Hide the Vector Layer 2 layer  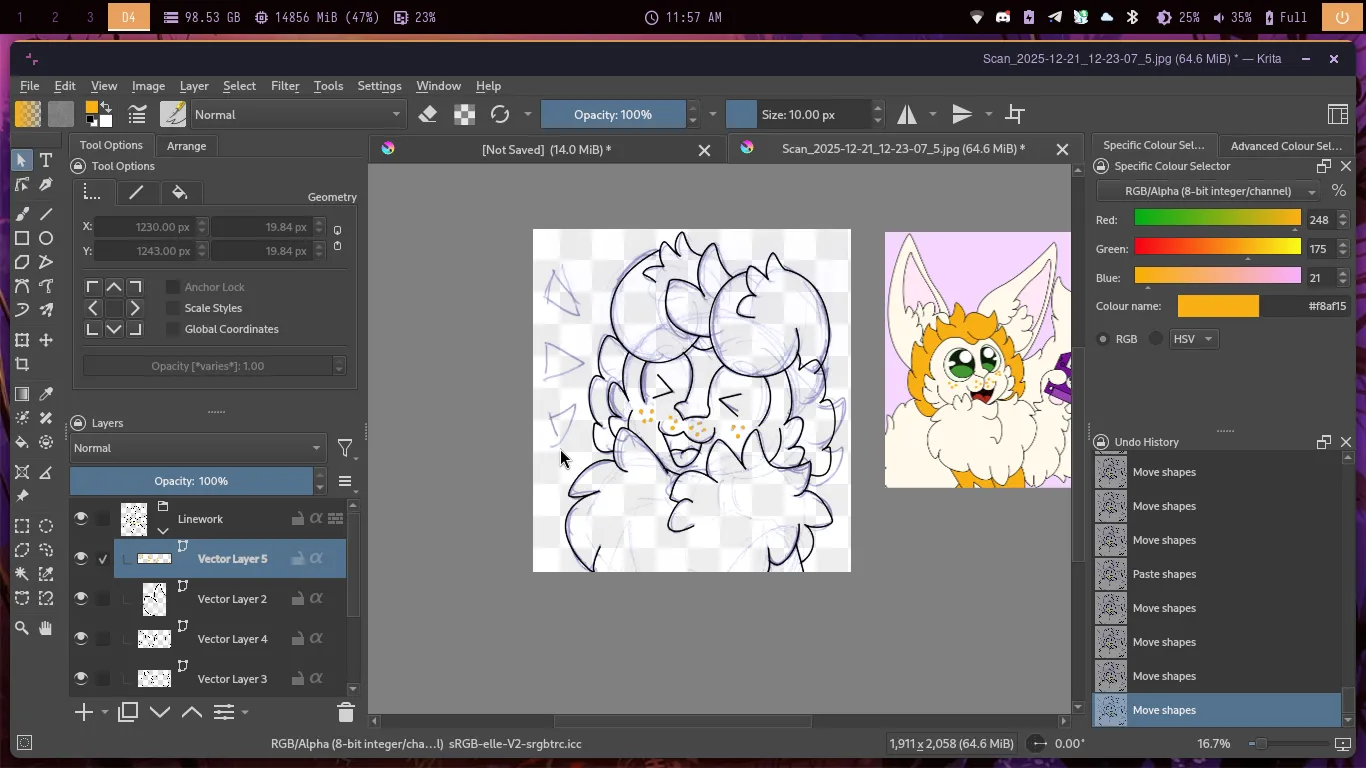click(81, 598)
